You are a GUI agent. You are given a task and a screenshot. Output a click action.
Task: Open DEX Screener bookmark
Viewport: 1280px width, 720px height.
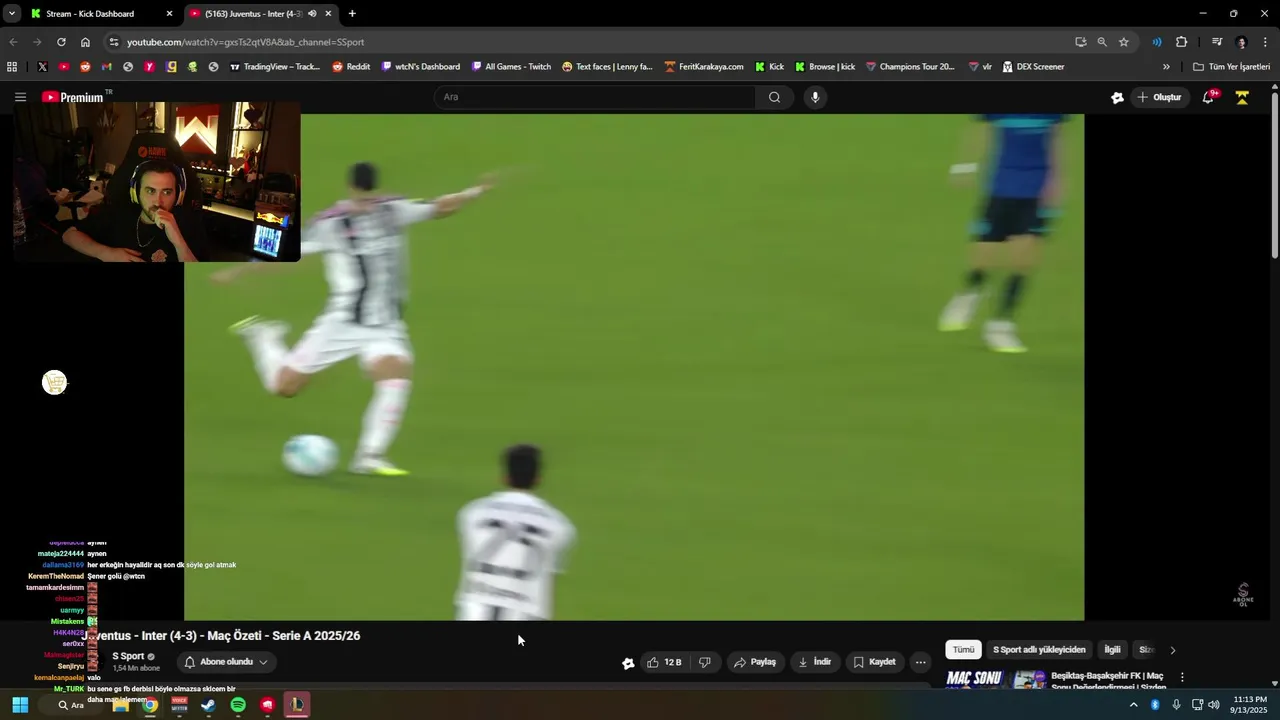pyautogui.click(x=1033, y=67)
